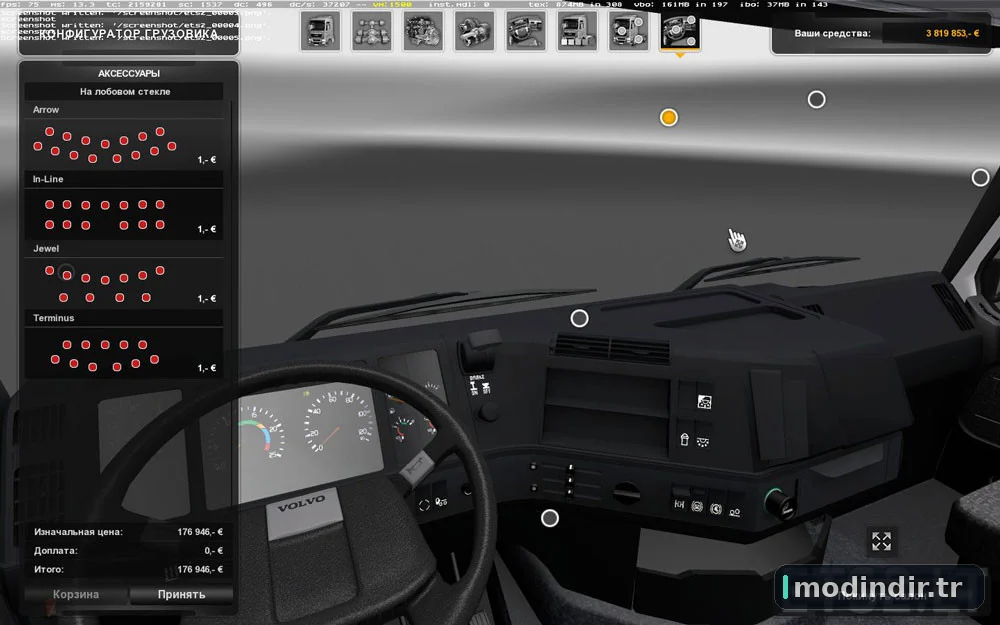
Task: Click the 1,- € price on Arrow row
Action: (x=207, y=159)
